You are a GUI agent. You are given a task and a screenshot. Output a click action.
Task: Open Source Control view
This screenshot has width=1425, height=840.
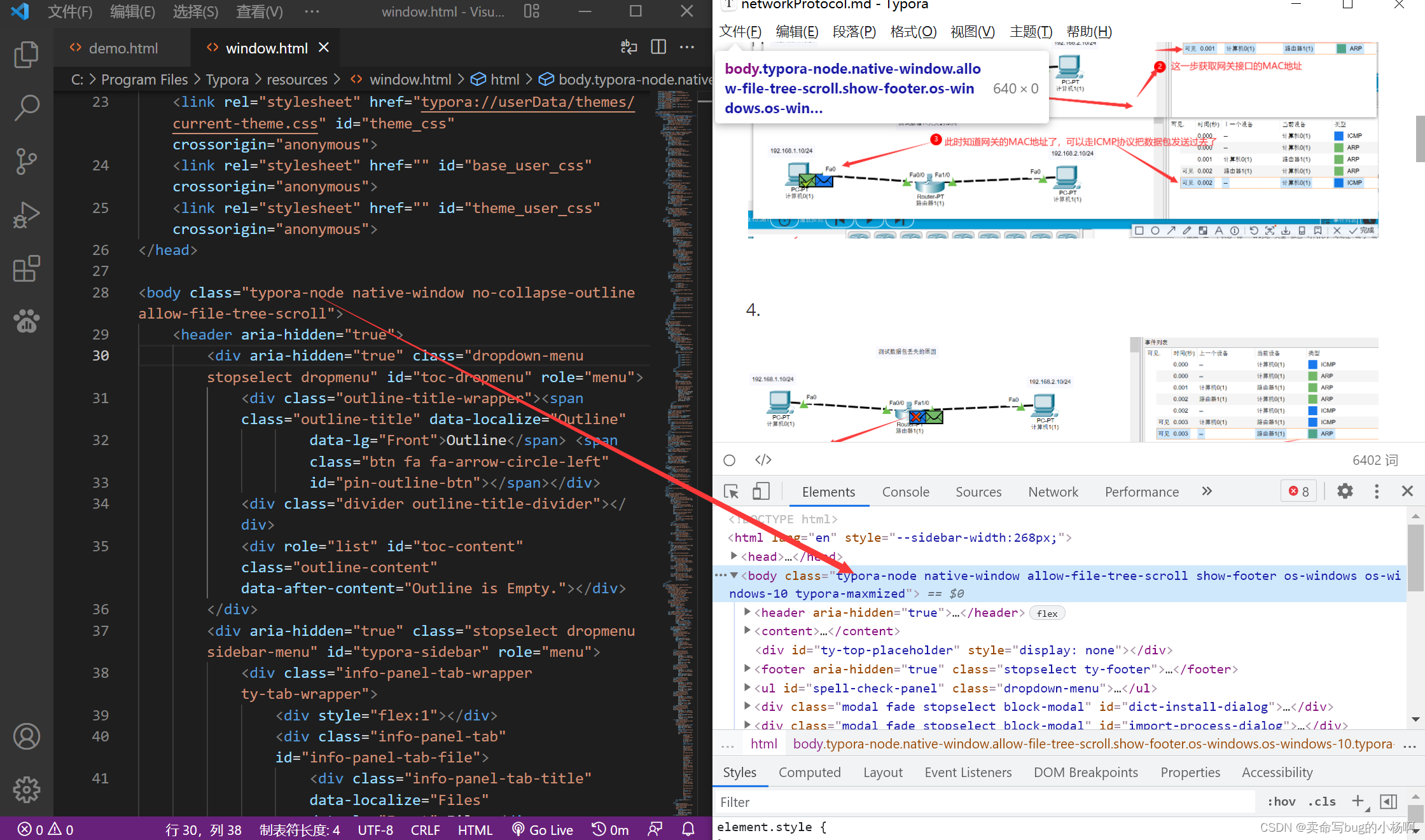tap(26, 162)
